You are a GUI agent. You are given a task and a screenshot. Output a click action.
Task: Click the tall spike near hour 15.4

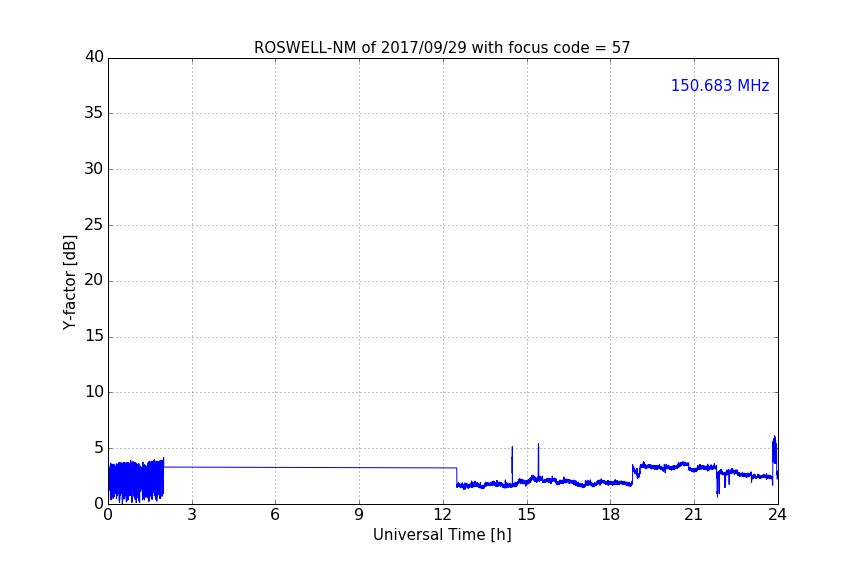(538, 461)
